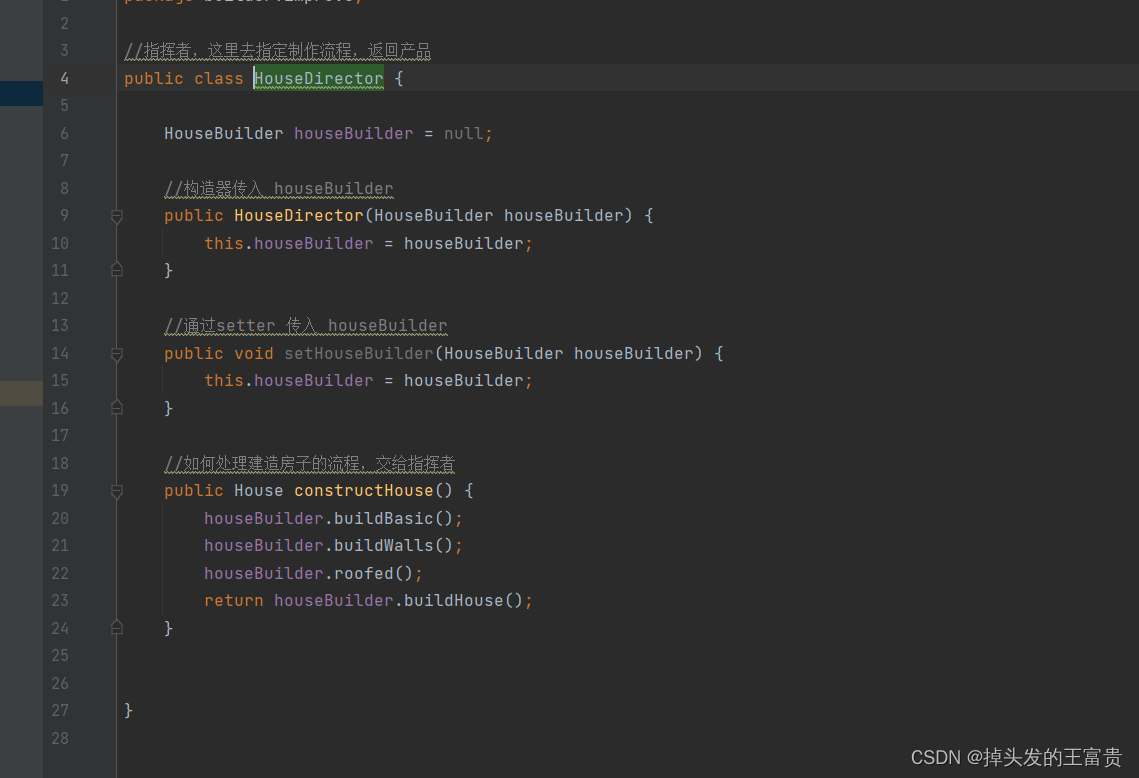Click fold end marker on line 24

pyautogui.click(x=116, y=627)
